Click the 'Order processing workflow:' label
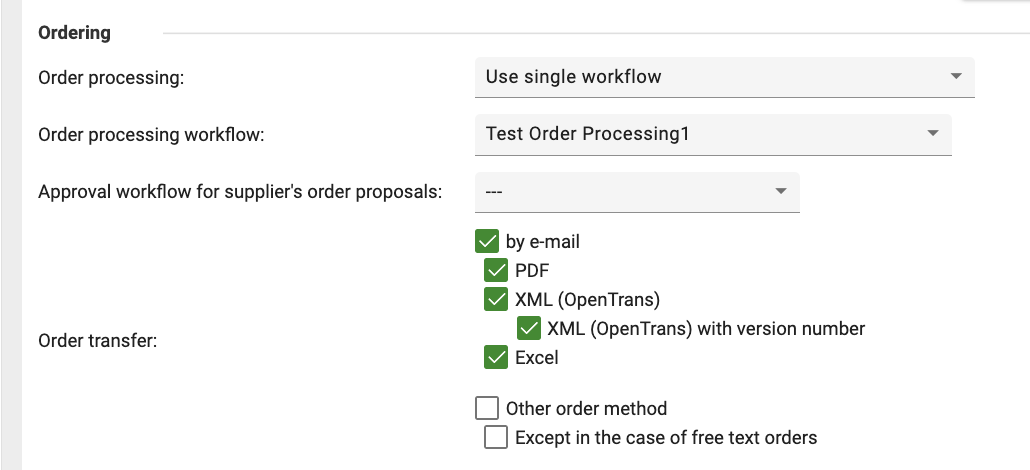The width and height of the screenshot is (1030, 470). (150, 134)
